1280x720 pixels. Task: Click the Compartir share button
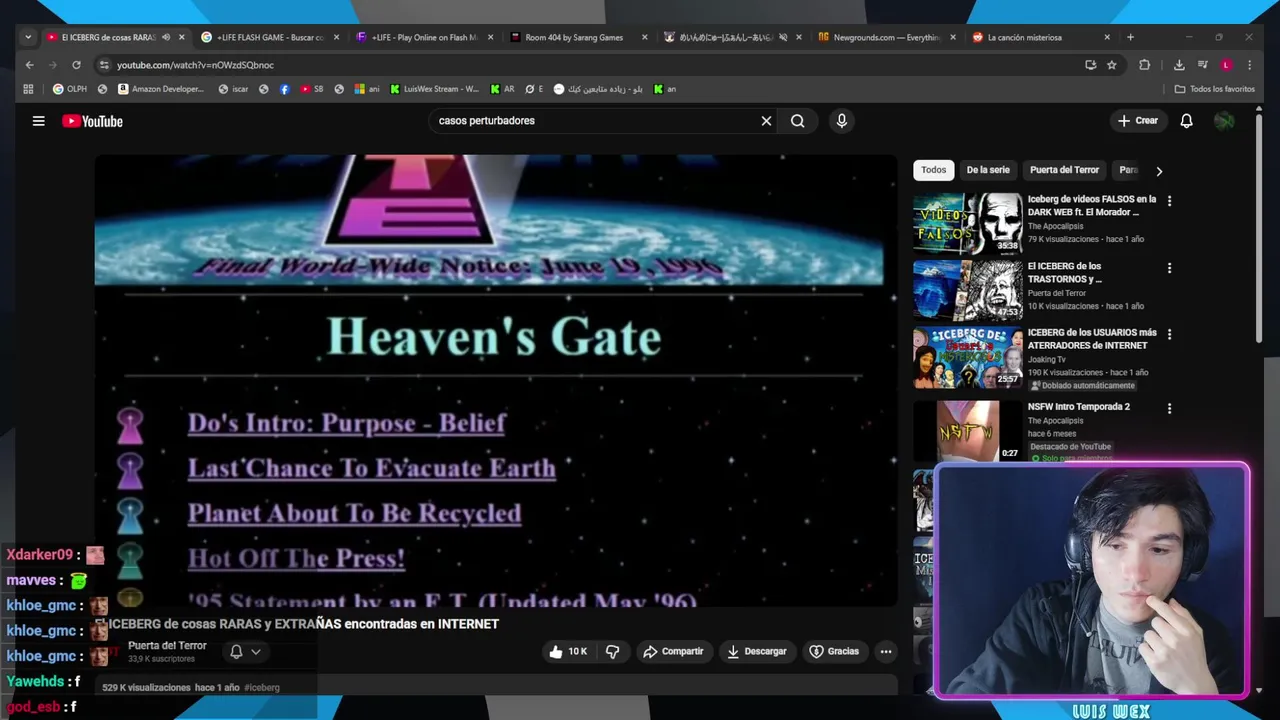click(x=673, y=652)
